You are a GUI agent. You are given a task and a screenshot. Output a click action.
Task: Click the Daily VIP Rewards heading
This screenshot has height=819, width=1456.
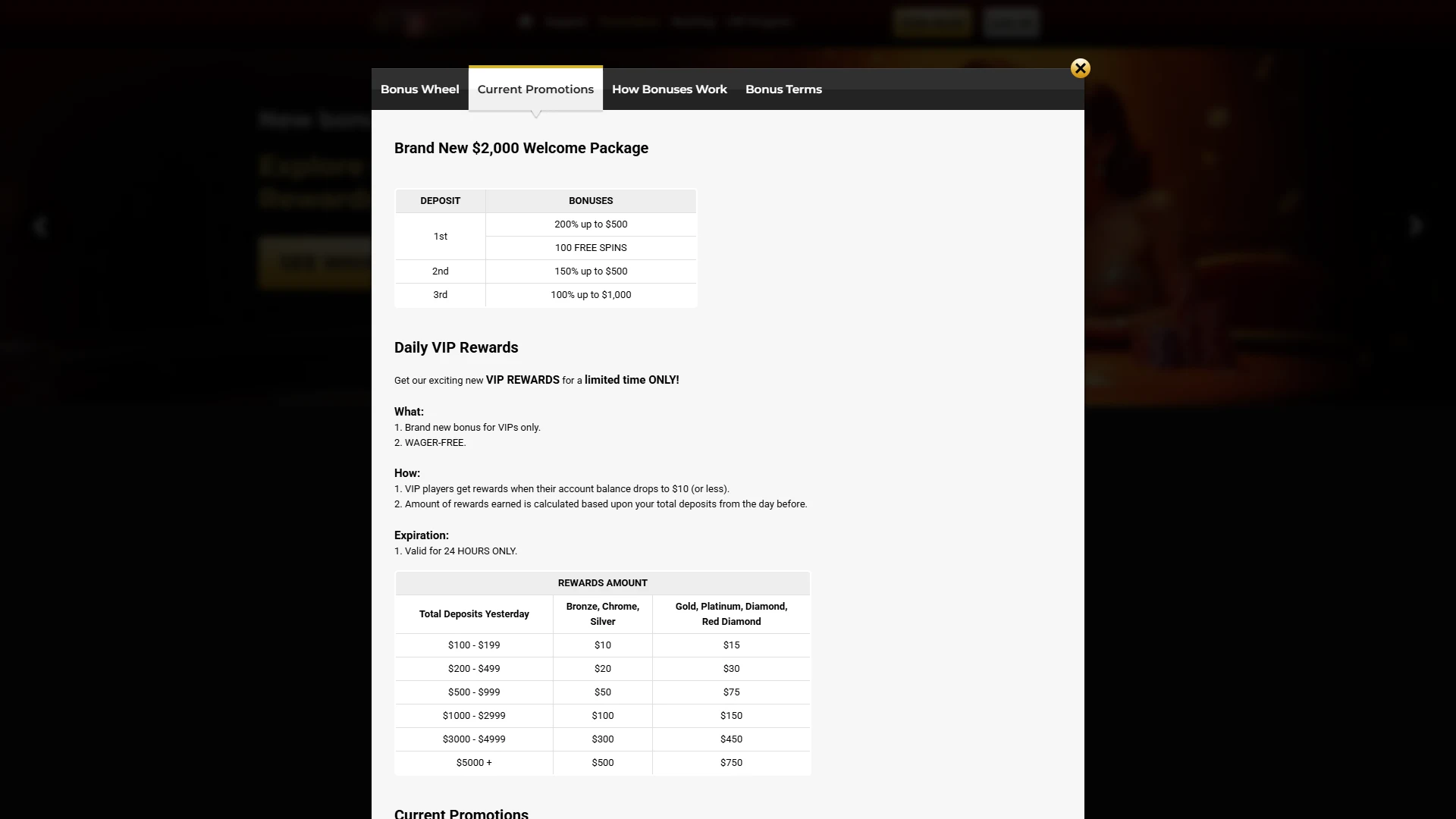(x=456, y=347)
